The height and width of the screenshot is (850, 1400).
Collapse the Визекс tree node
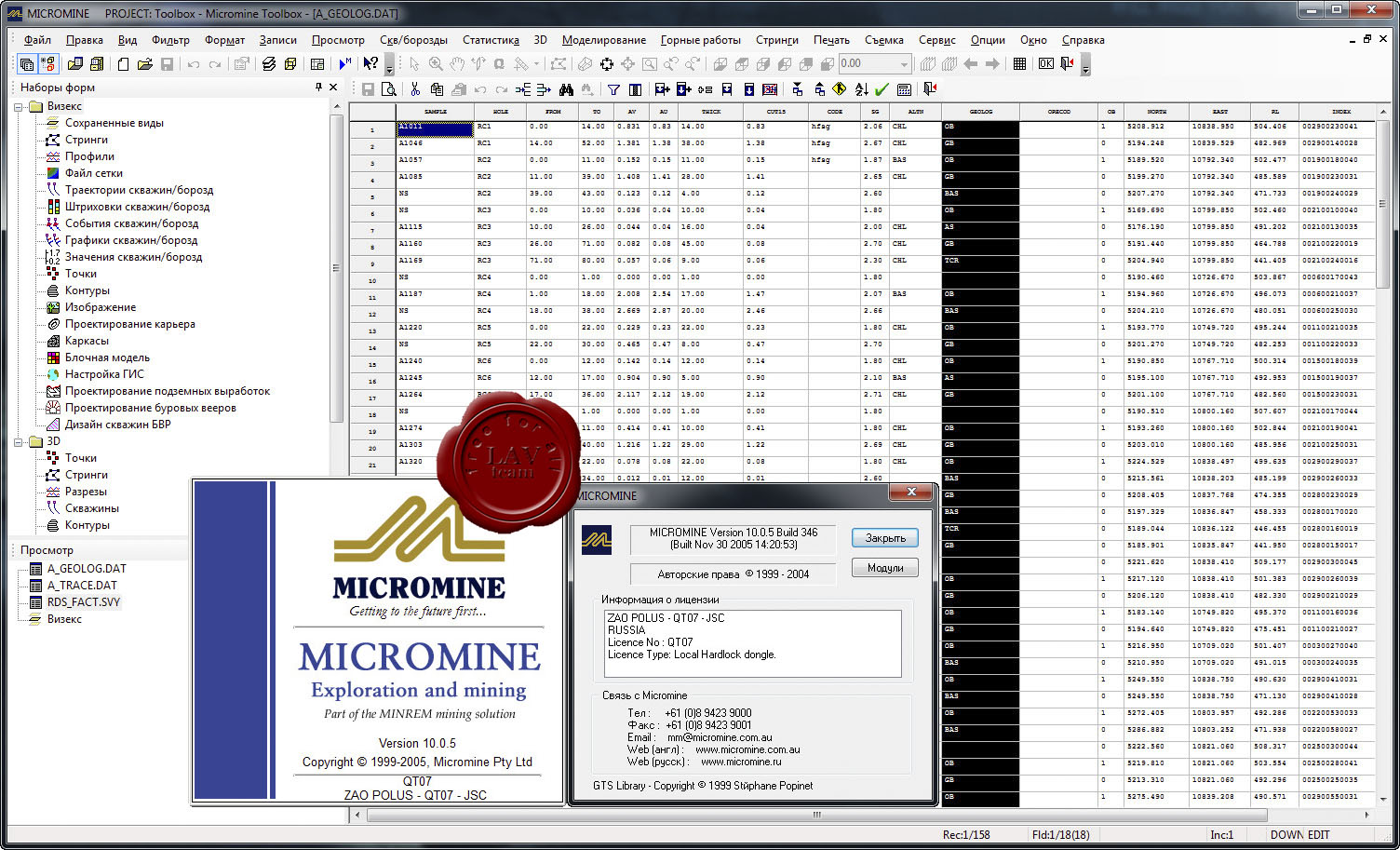pos(19,106)
